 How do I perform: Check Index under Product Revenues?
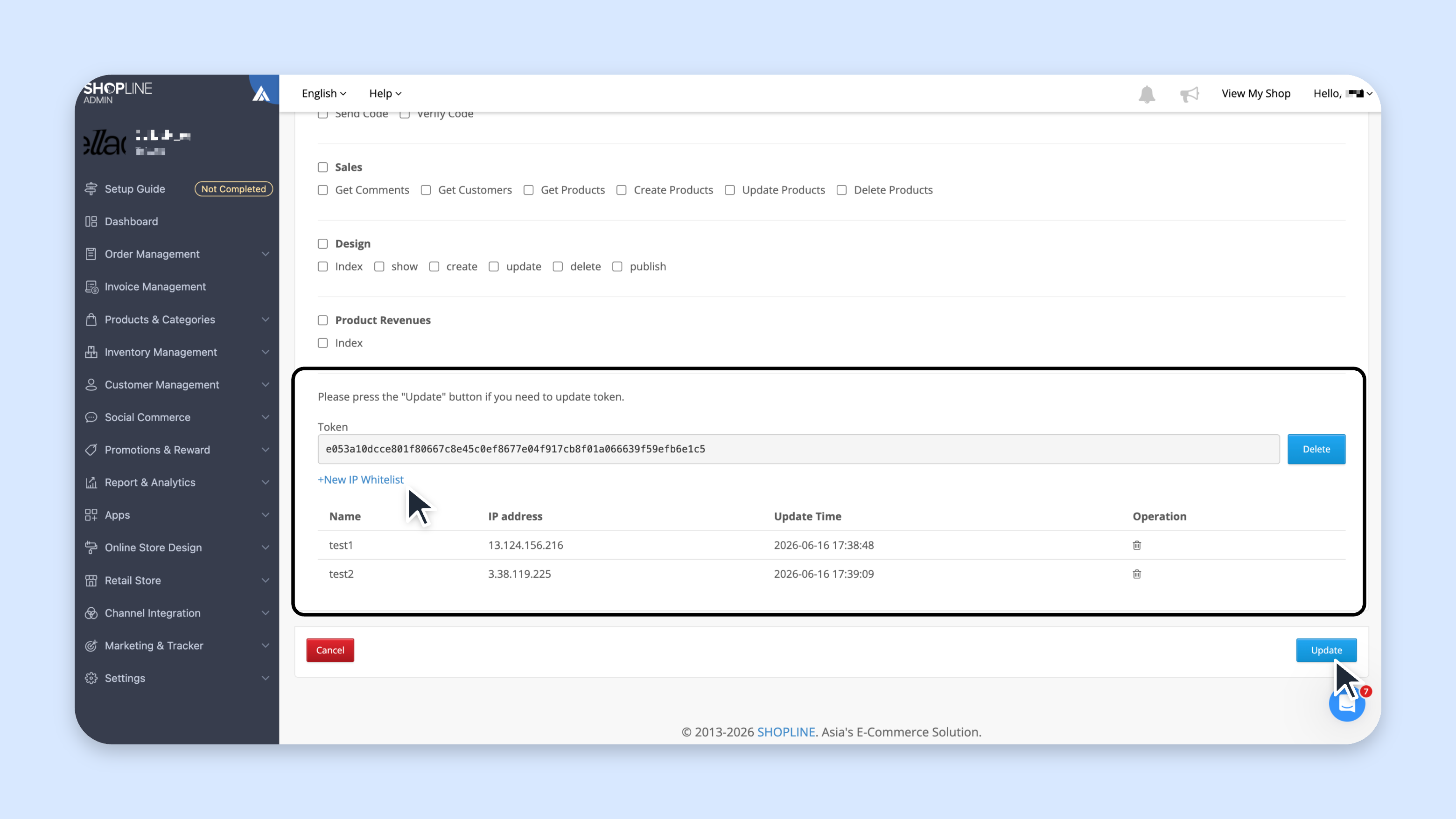pos(323,343)
